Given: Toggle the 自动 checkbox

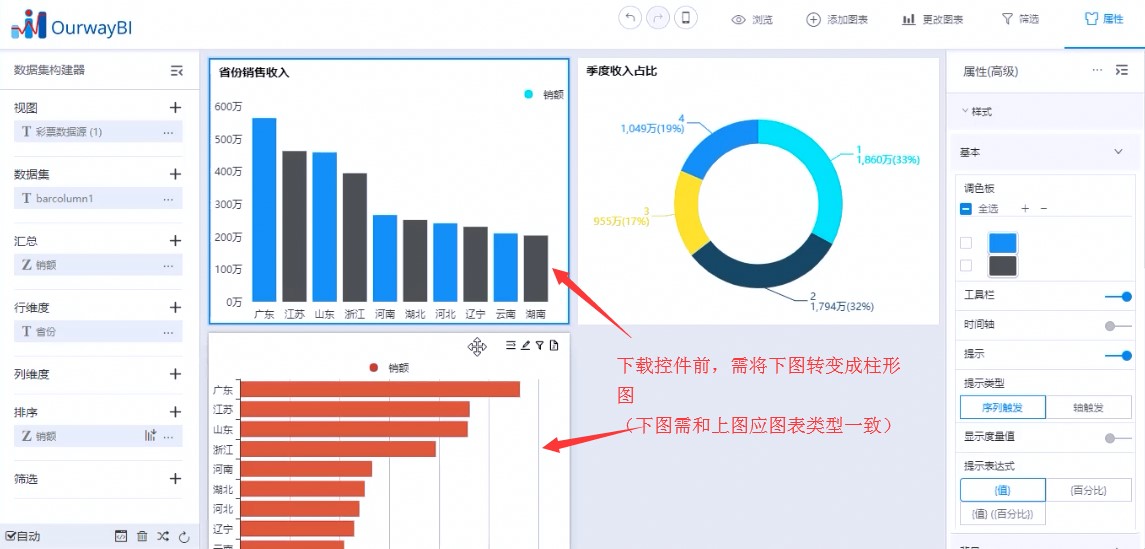Looking at the screenshot, I should [x=10, y=537].
